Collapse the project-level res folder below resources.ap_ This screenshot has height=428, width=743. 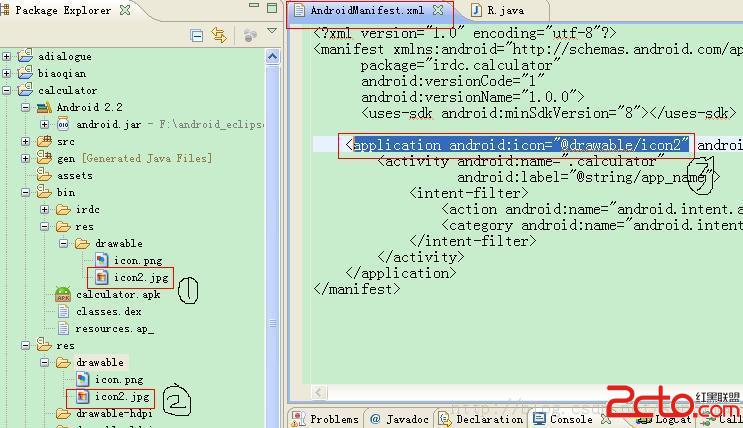point(26,346)
